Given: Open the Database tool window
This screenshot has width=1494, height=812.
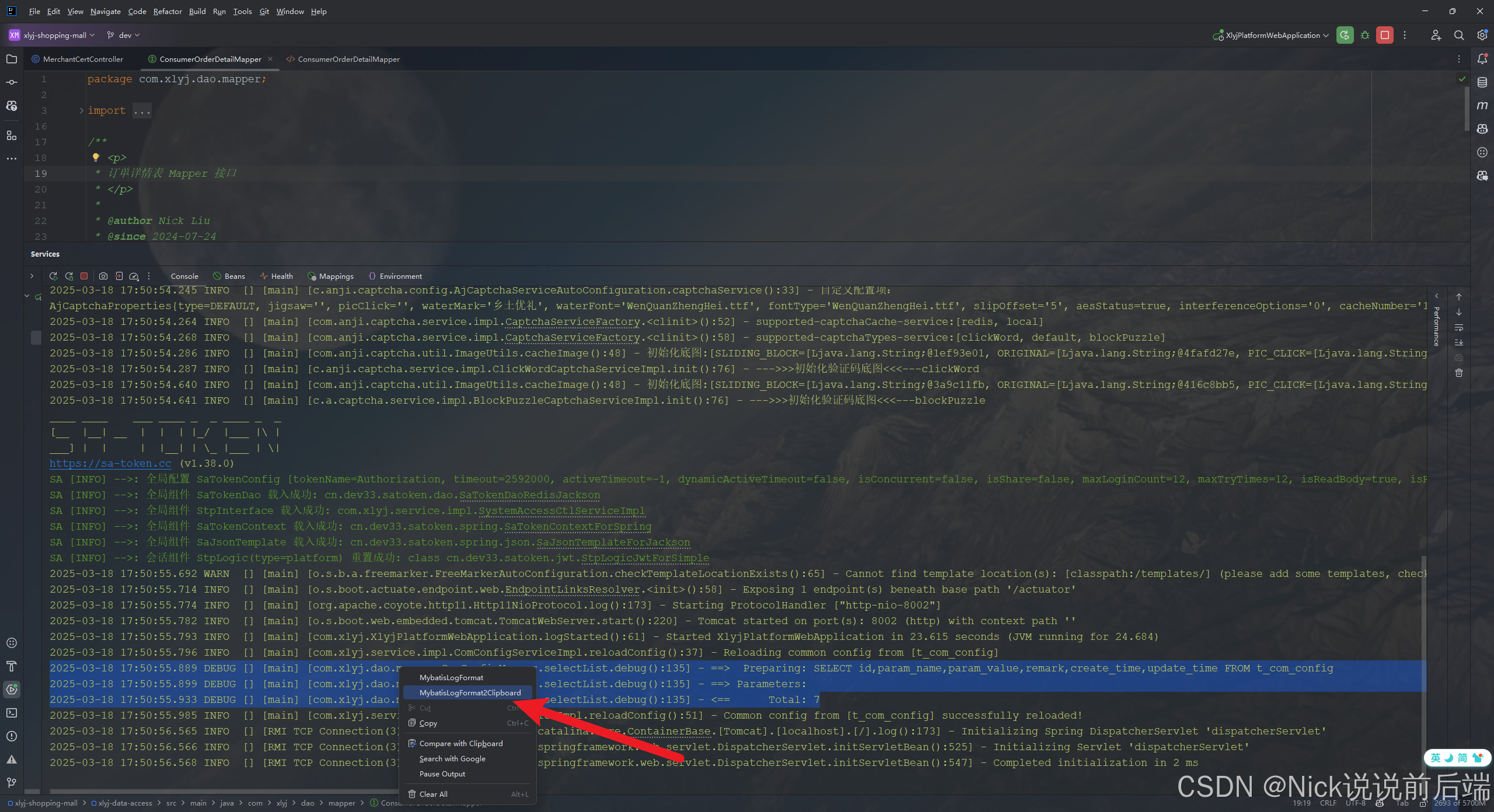Looking at the screenshot, I should tap(1482, 82).
